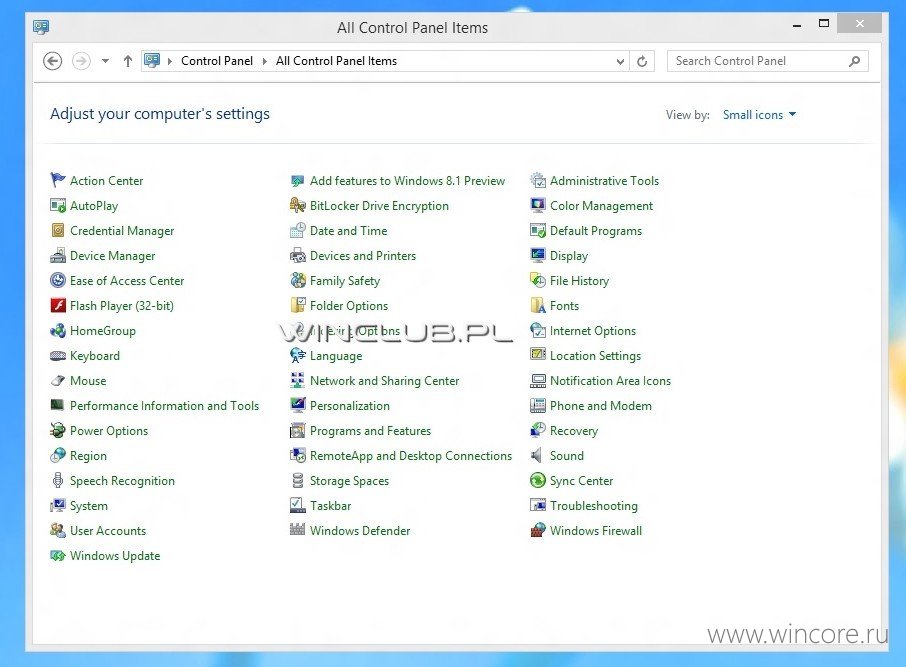Open Notification Area Icons

pos(610,380)
